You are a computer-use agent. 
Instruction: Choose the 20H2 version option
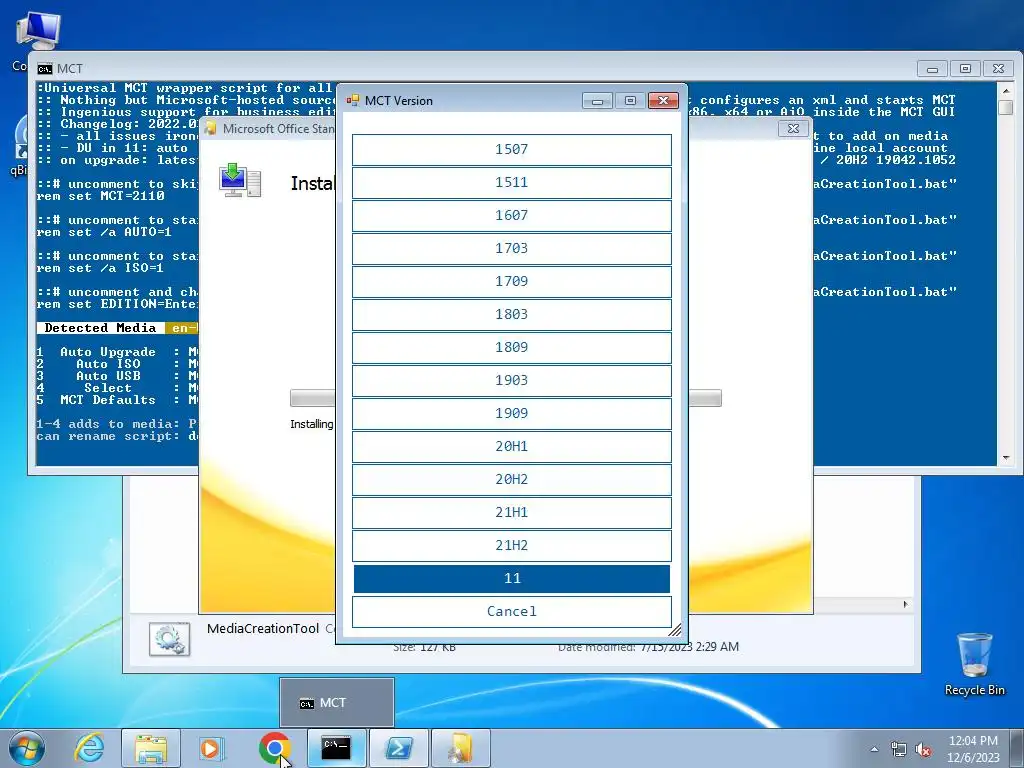point(511,479)
